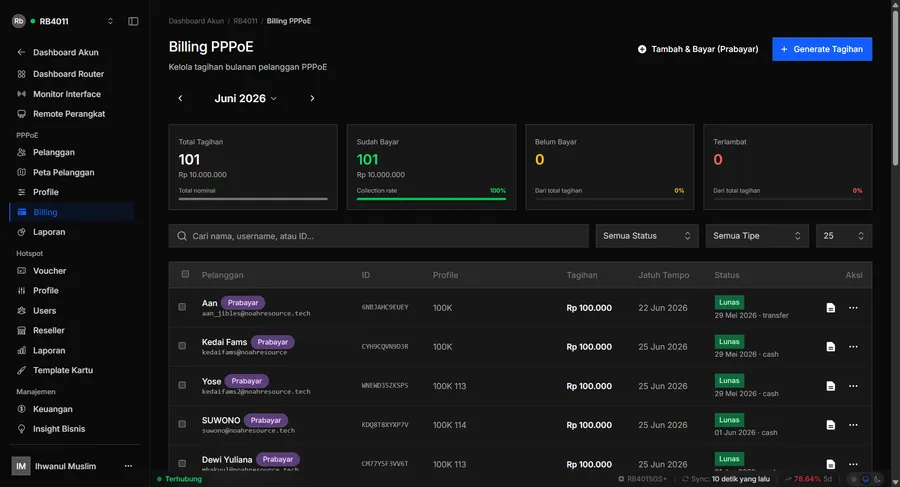Check the box for Yose row

[182, 385]
